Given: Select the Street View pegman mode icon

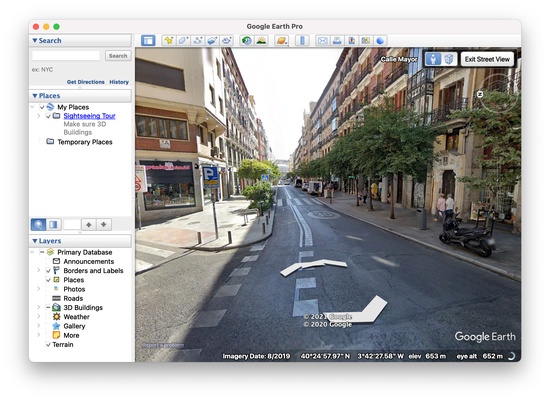Looking at the screenshot, I should pyautogui.click(x=433, y=59).
